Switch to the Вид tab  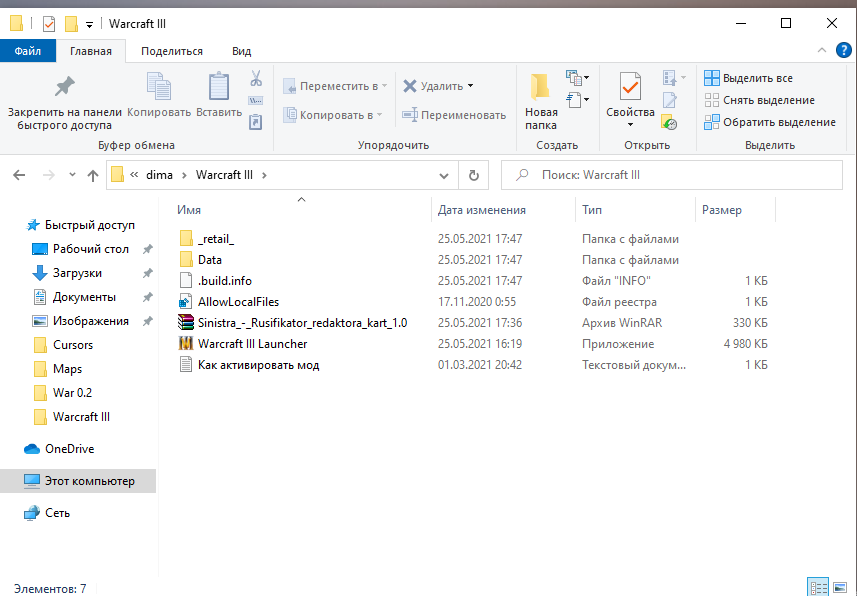(x=242, y=51)
